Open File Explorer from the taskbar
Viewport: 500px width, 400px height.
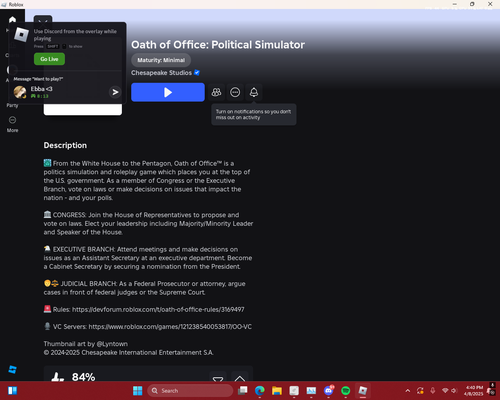click(x=277, y=390)
